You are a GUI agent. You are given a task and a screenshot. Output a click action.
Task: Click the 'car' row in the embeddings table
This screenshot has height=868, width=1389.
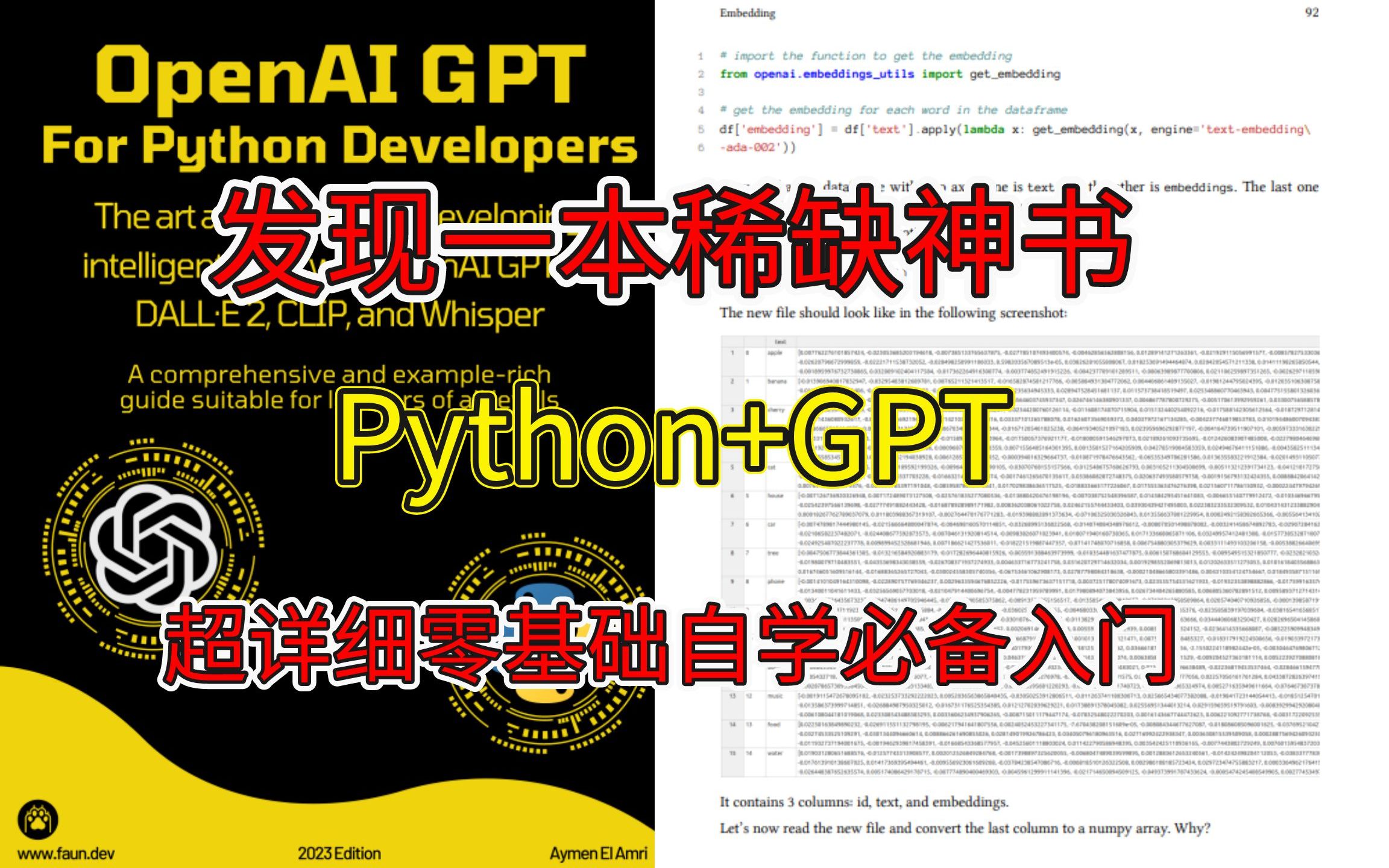pos(1020,533)
